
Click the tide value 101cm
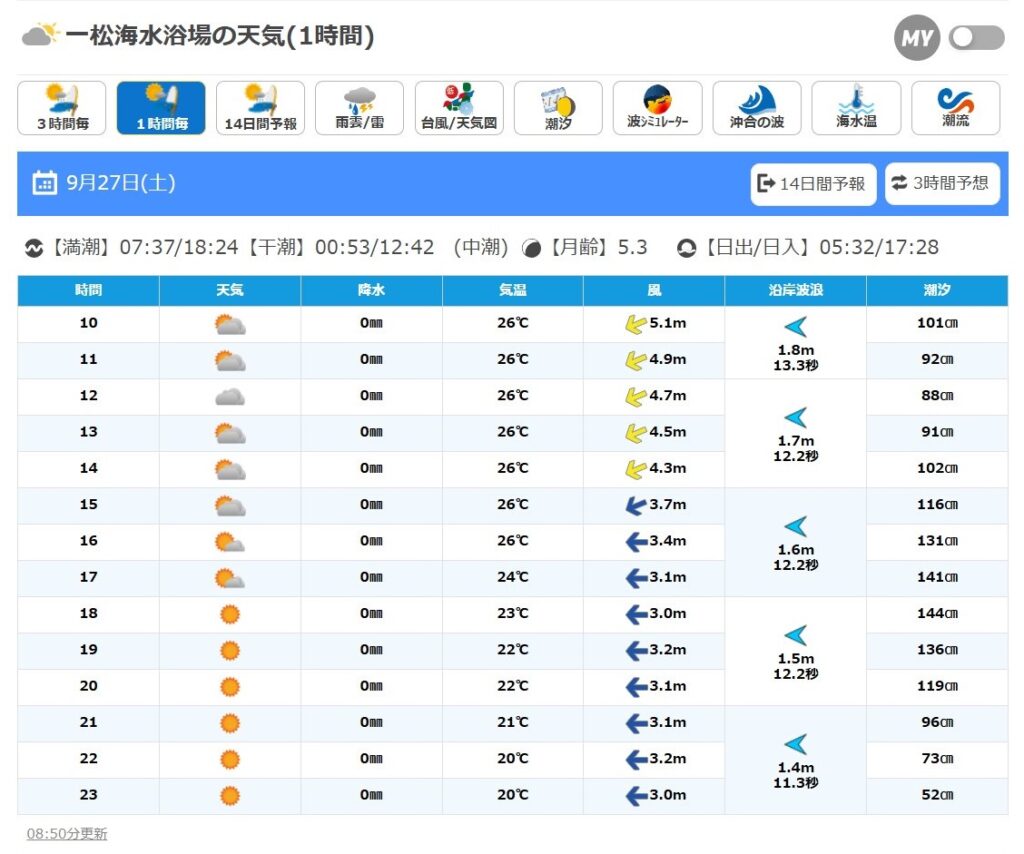coord(937,323)
